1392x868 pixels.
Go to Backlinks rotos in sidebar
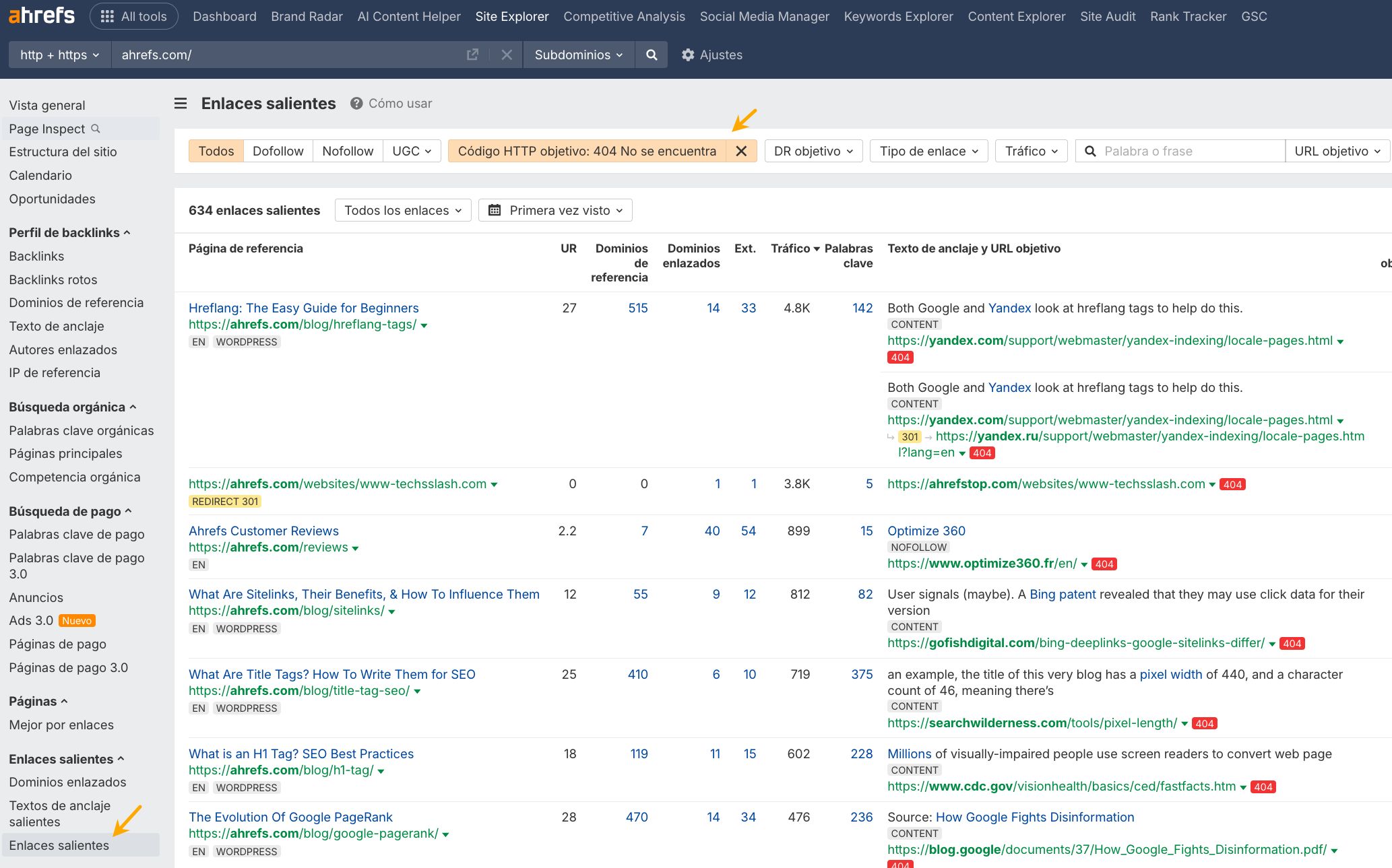53,279
